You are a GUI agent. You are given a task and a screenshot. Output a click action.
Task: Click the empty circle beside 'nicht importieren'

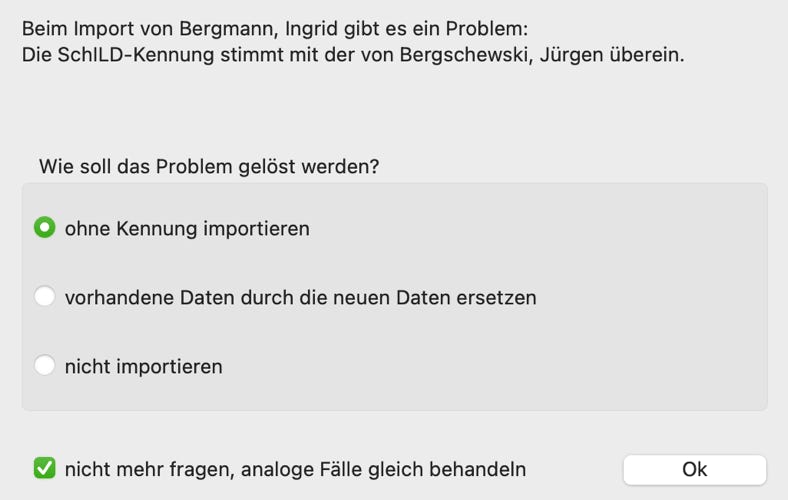[x=44, y=366]
